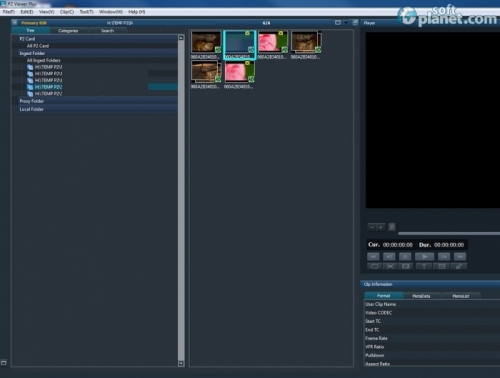Open the View(V) menu

(x=46, y=12)
